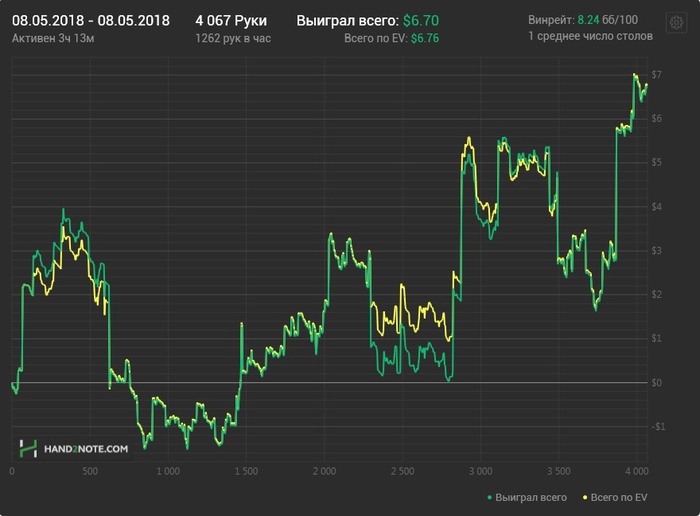This screenshot has height=516, width=700.
Task: Click the 'Винрейт: 8.24 бб/100' stat
Action: pos(583,20)
